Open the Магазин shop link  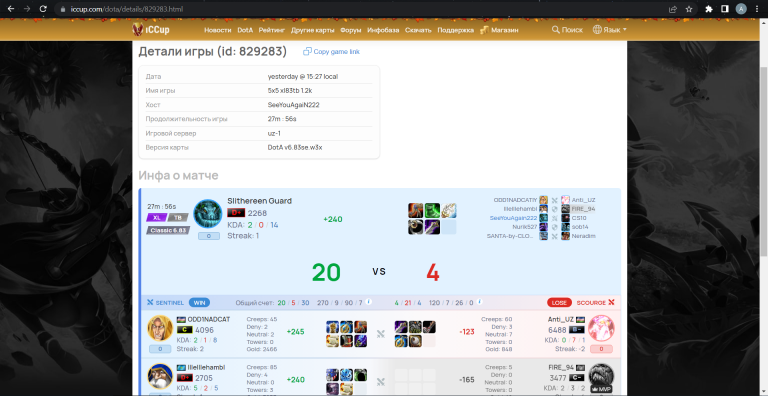click(x=499, y=30)
